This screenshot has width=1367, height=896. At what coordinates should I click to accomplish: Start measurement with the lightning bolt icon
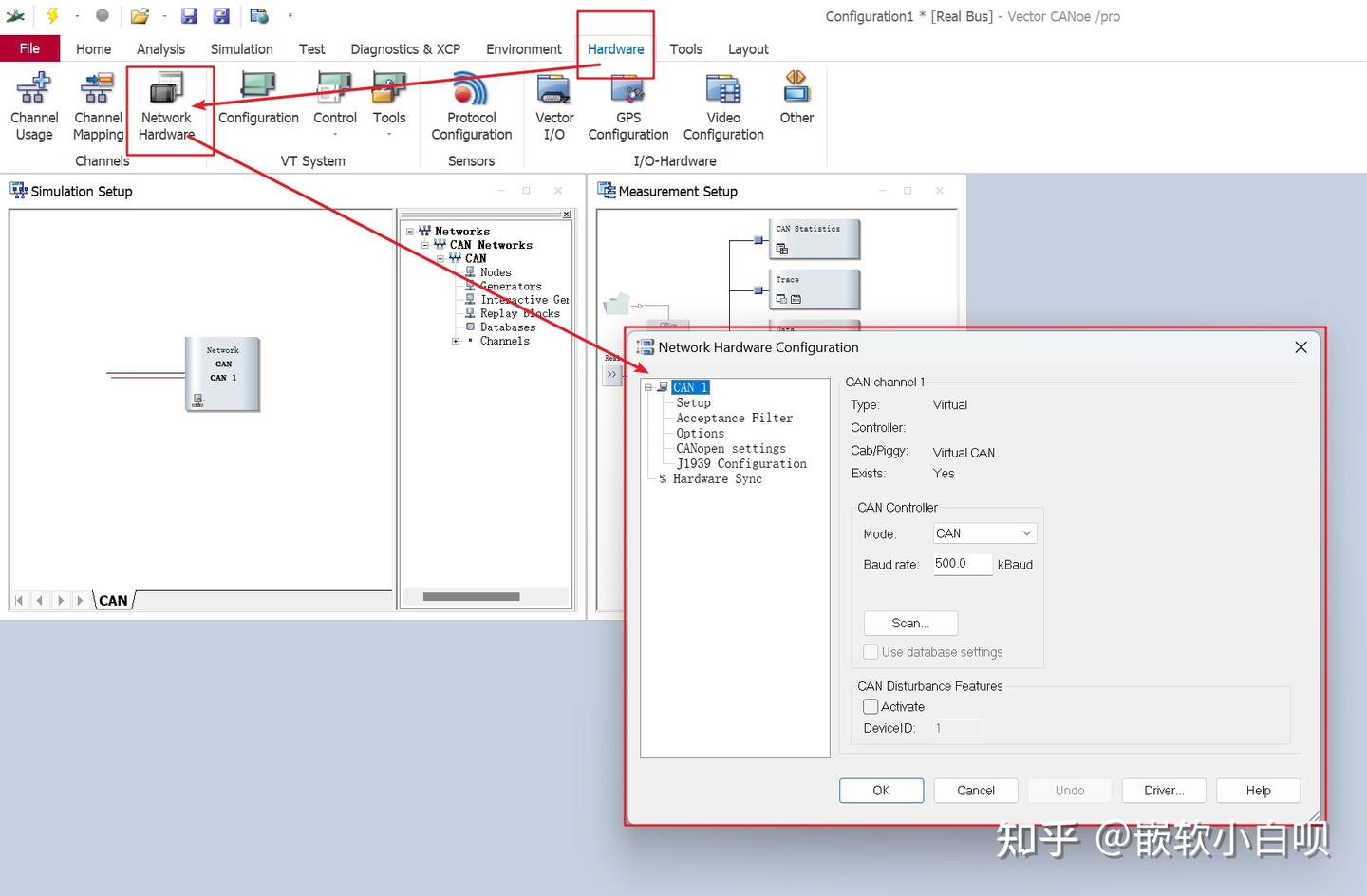[53, 15]
